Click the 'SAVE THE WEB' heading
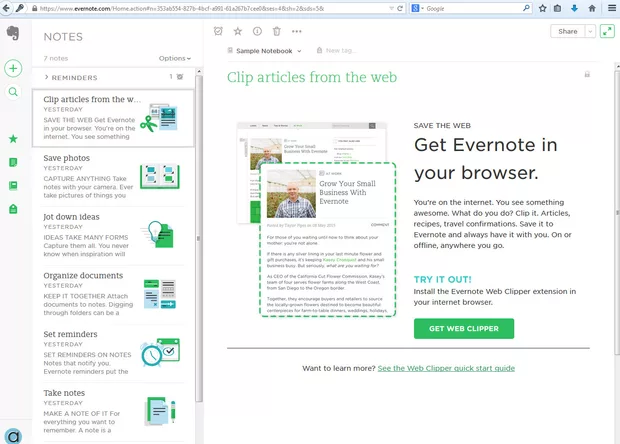This screenshot has height=444, width=620. (442, 126)
